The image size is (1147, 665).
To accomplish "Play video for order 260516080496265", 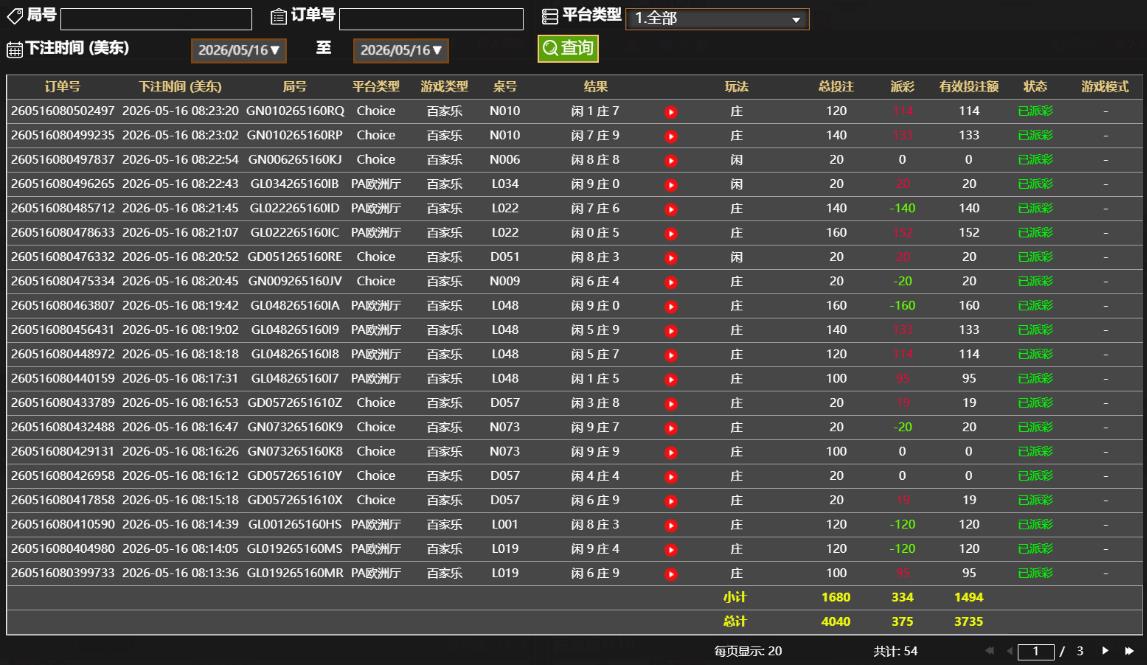I will 671,184.
